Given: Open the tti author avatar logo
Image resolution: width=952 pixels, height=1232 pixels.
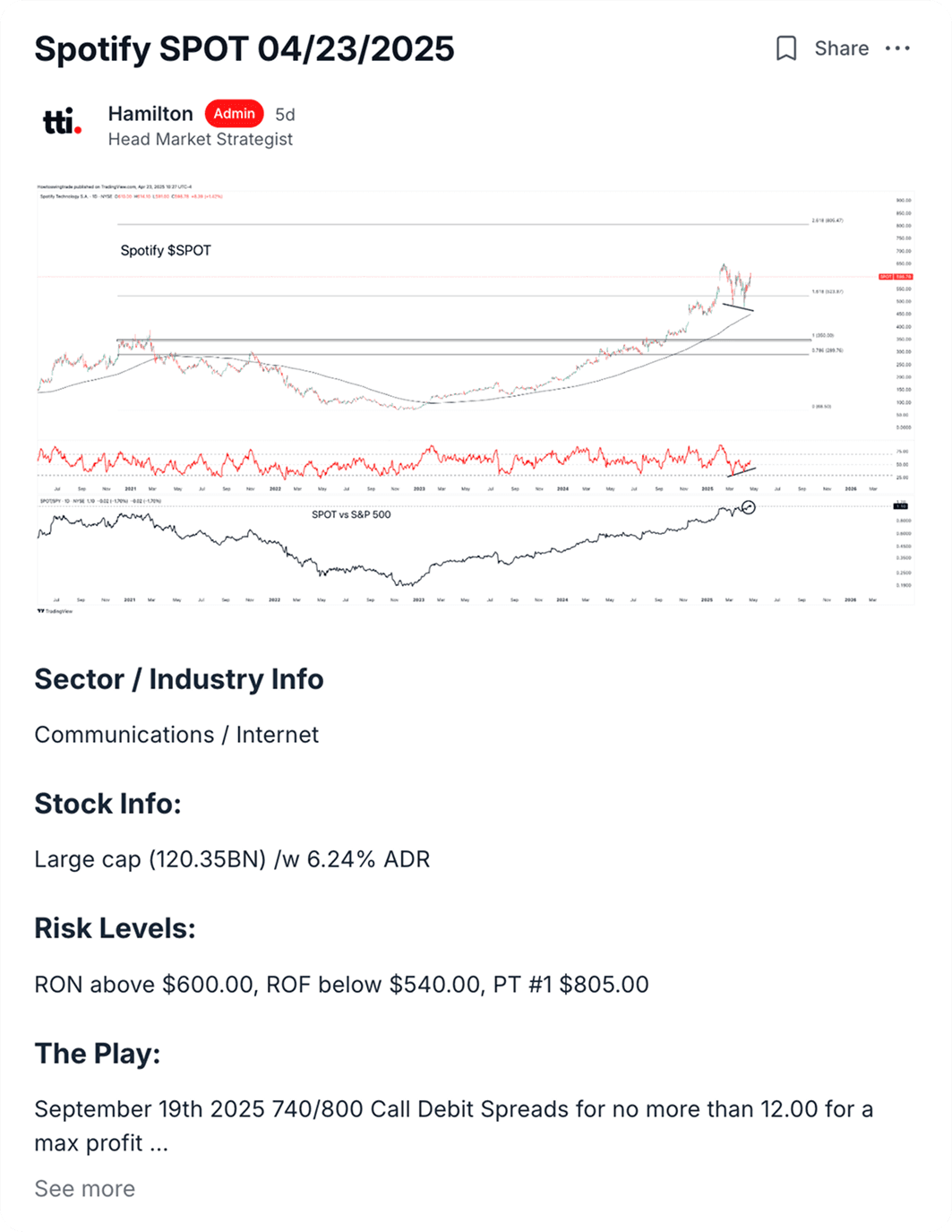Looking at the screenshot, I should coord(62,122).
